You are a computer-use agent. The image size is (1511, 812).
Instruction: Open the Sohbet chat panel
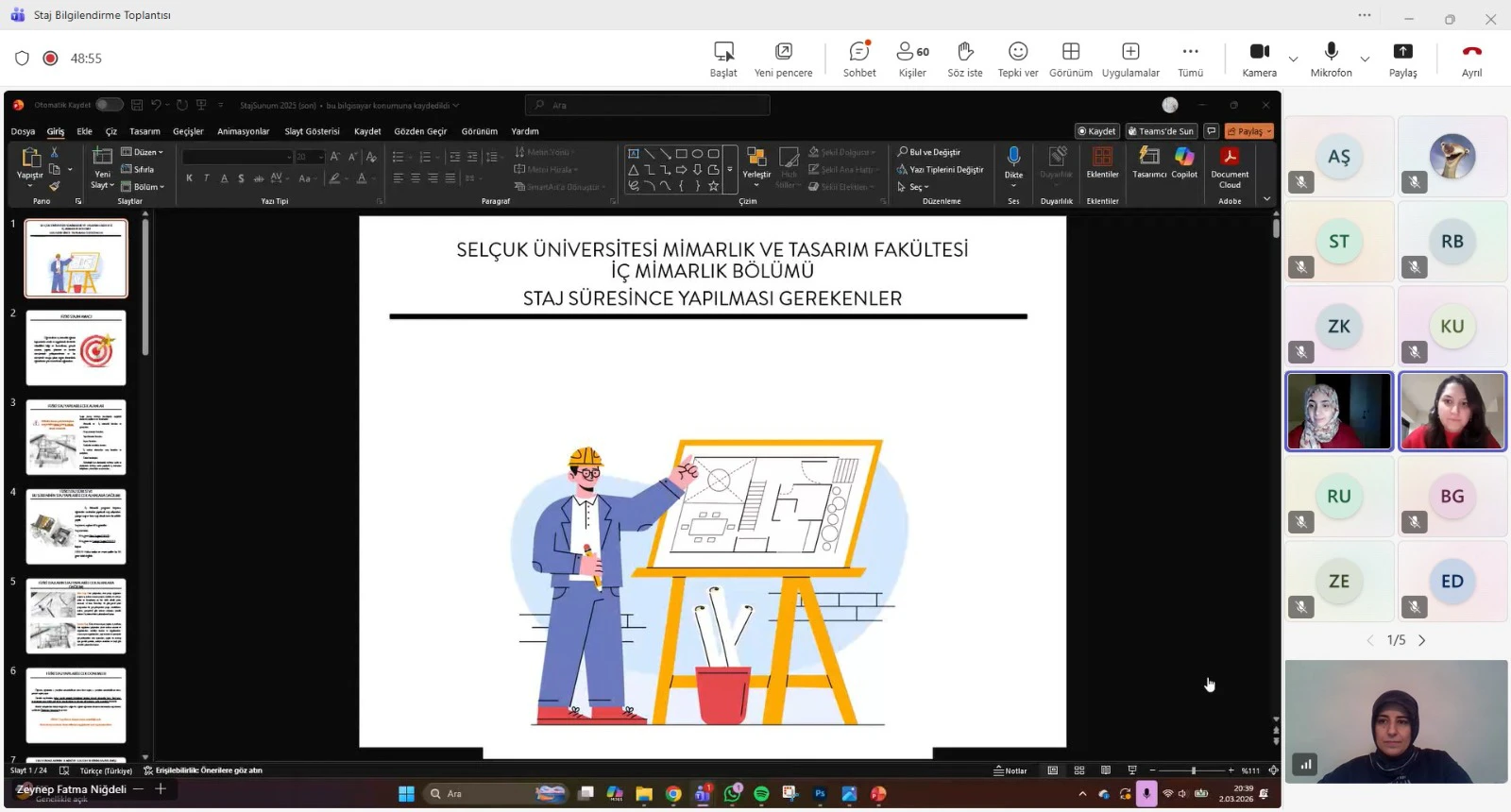tap(858, 52)
